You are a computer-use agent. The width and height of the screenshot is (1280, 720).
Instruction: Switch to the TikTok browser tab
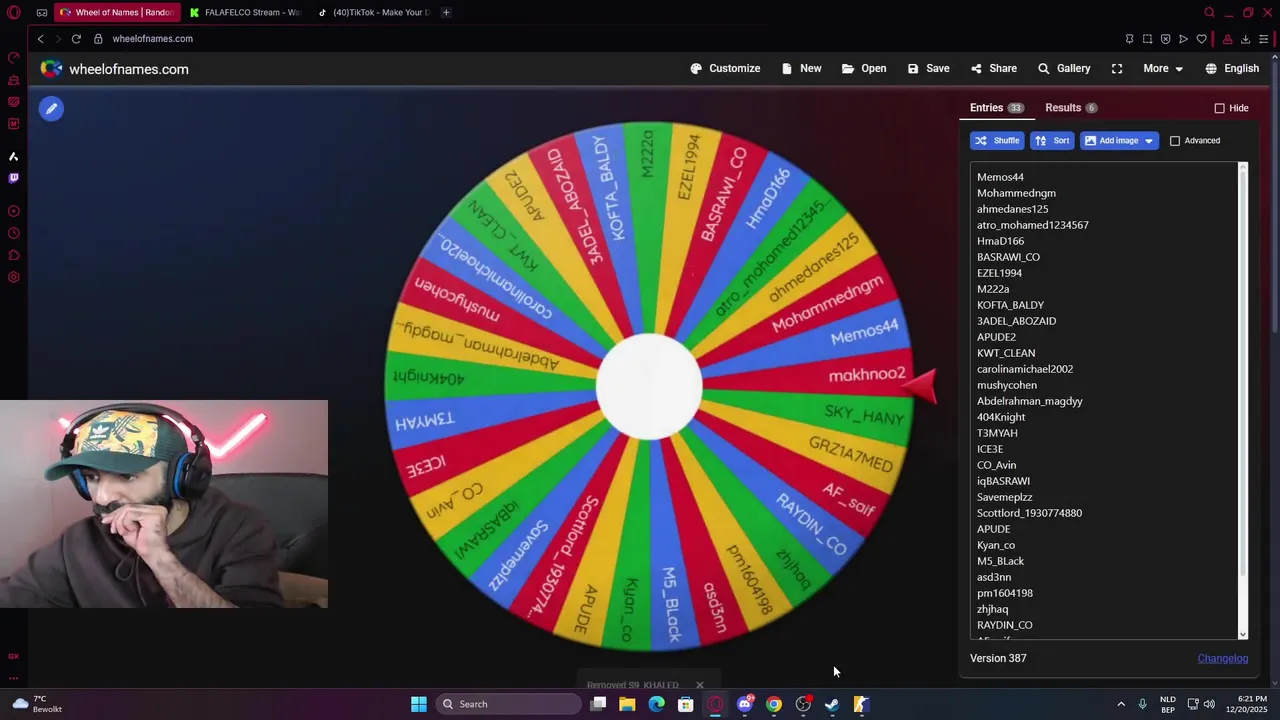(374, 12)
